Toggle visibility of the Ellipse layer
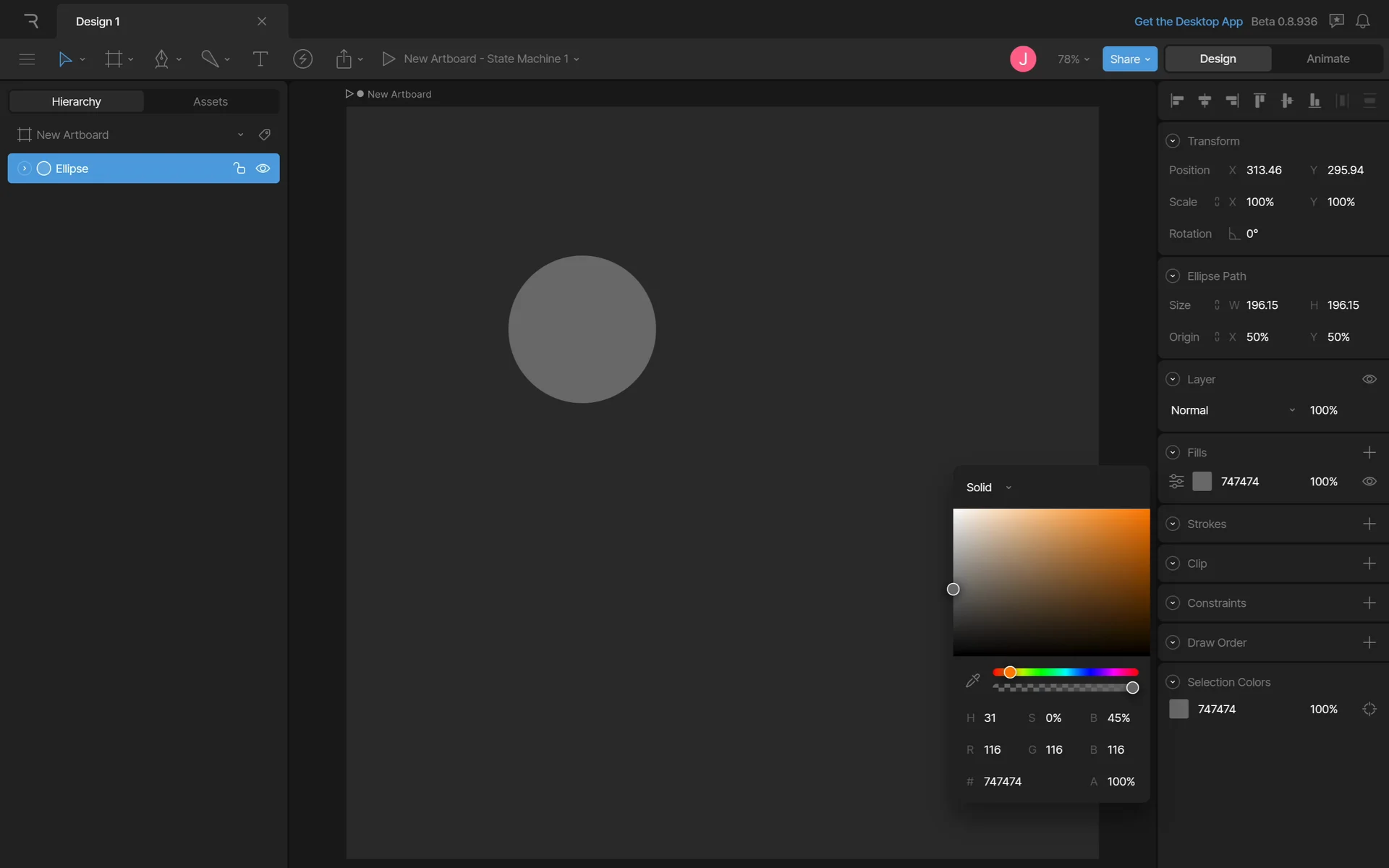The width and height of the screenshot is (1389, 868). coord(263,169)
